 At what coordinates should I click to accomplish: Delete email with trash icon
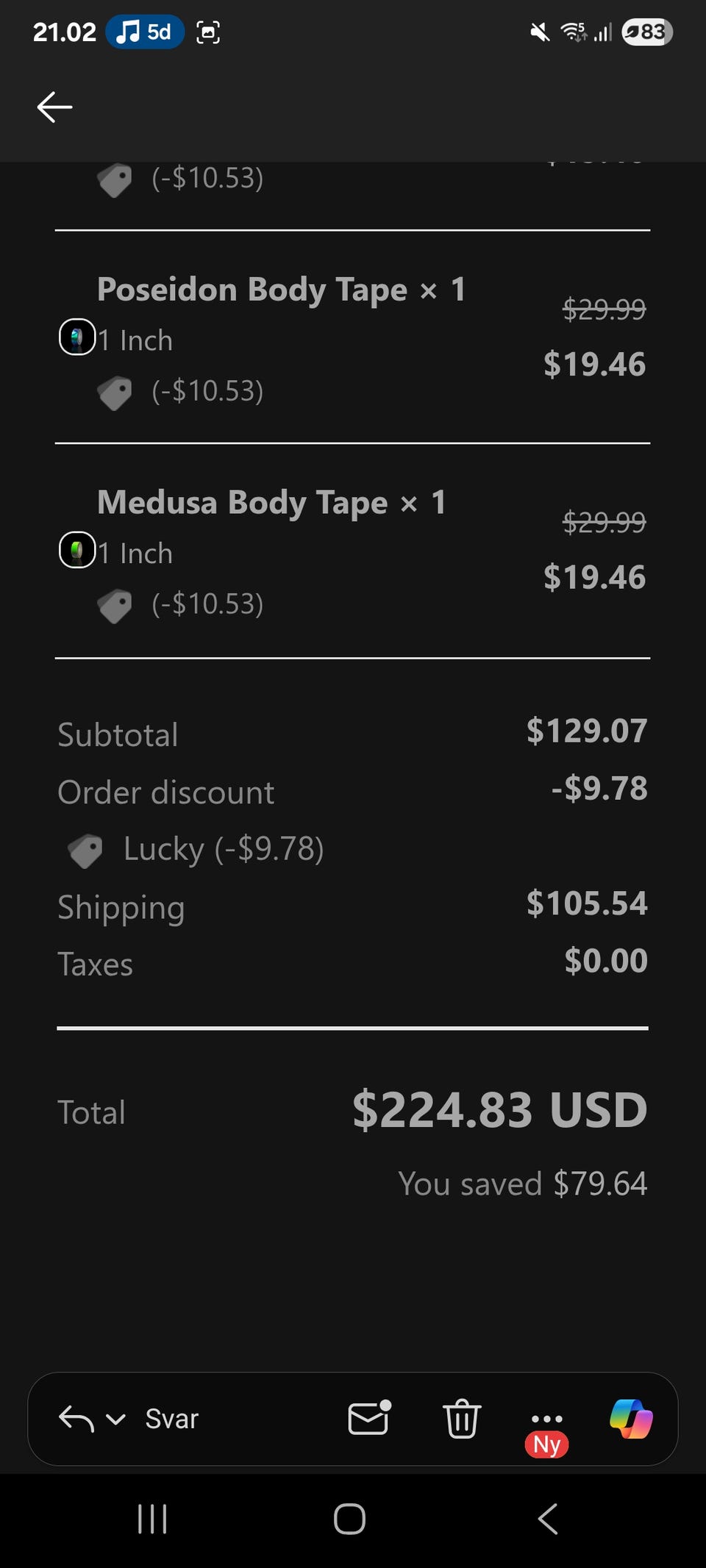point(461,1418)
